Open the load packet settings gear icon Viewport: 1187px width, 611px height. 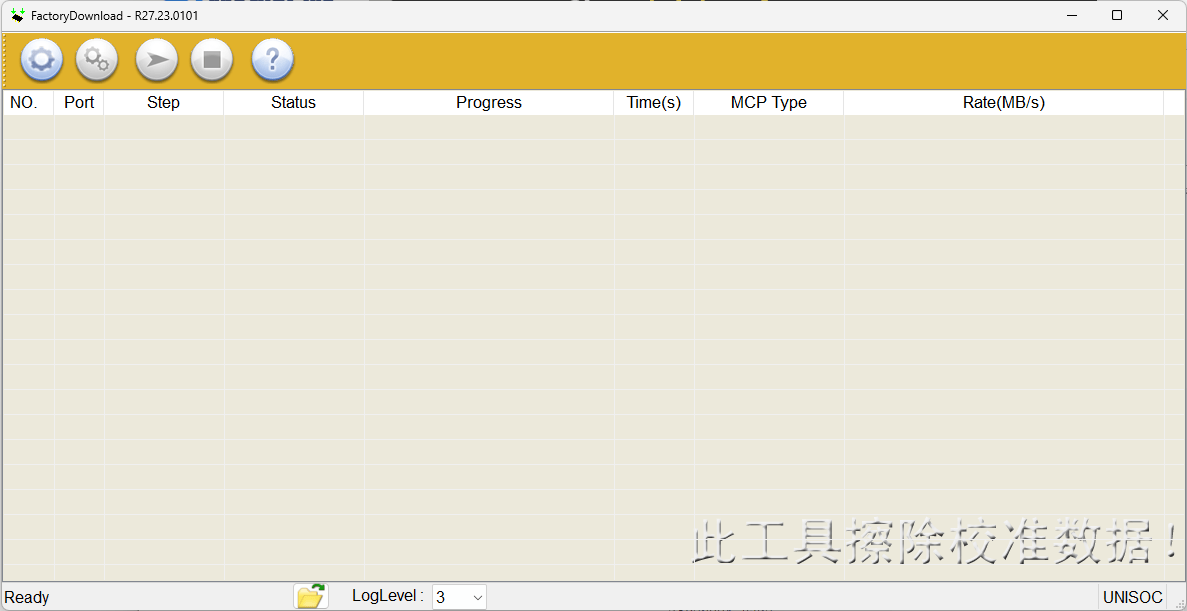[x=41, y=60]
